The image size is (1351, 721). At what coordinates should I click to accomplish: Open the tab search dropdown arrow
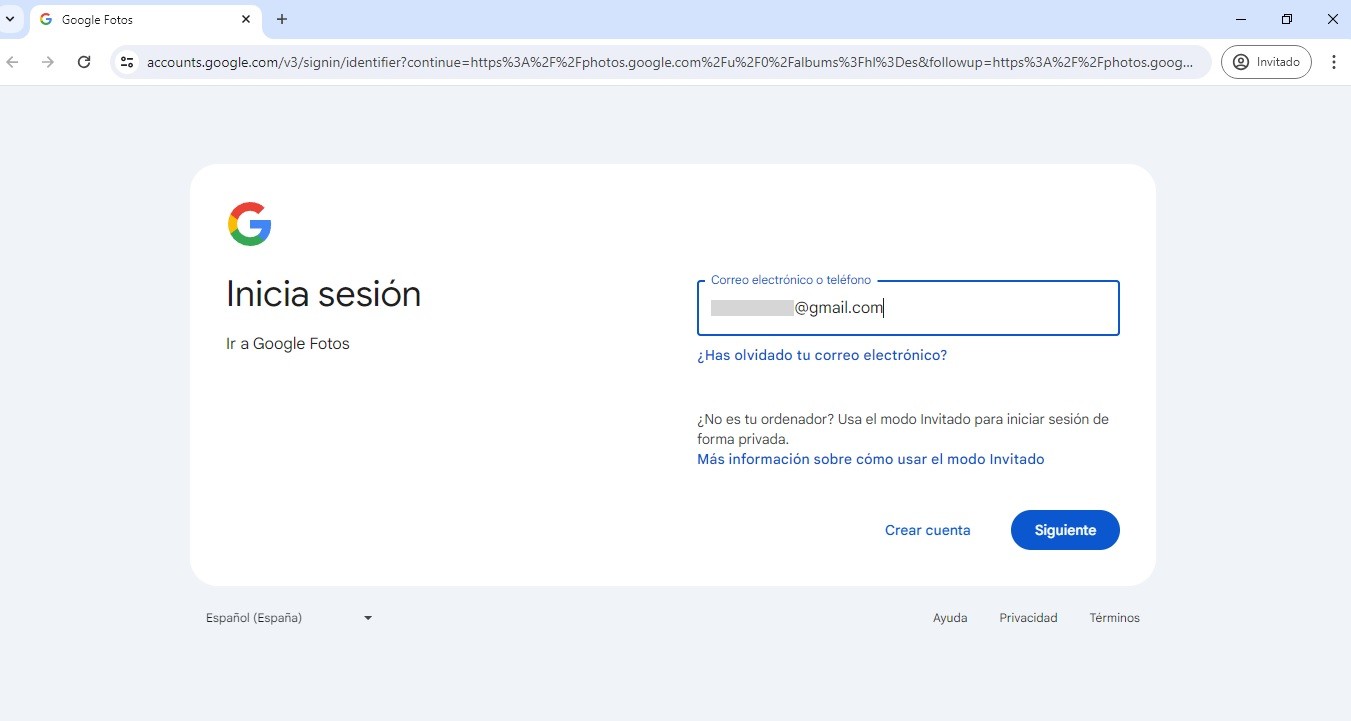tap(10, 19)
